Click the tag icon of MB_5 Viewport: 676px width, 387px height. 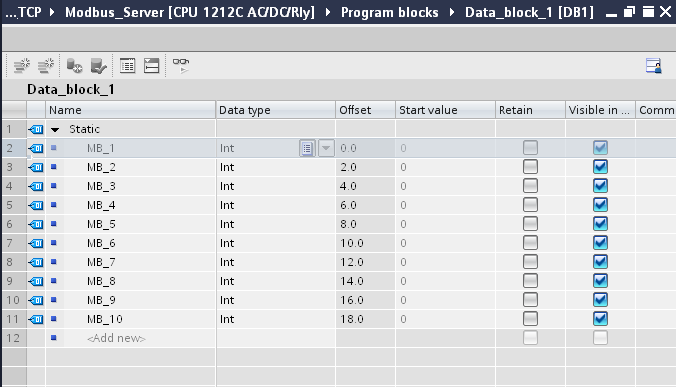(36, 224)
